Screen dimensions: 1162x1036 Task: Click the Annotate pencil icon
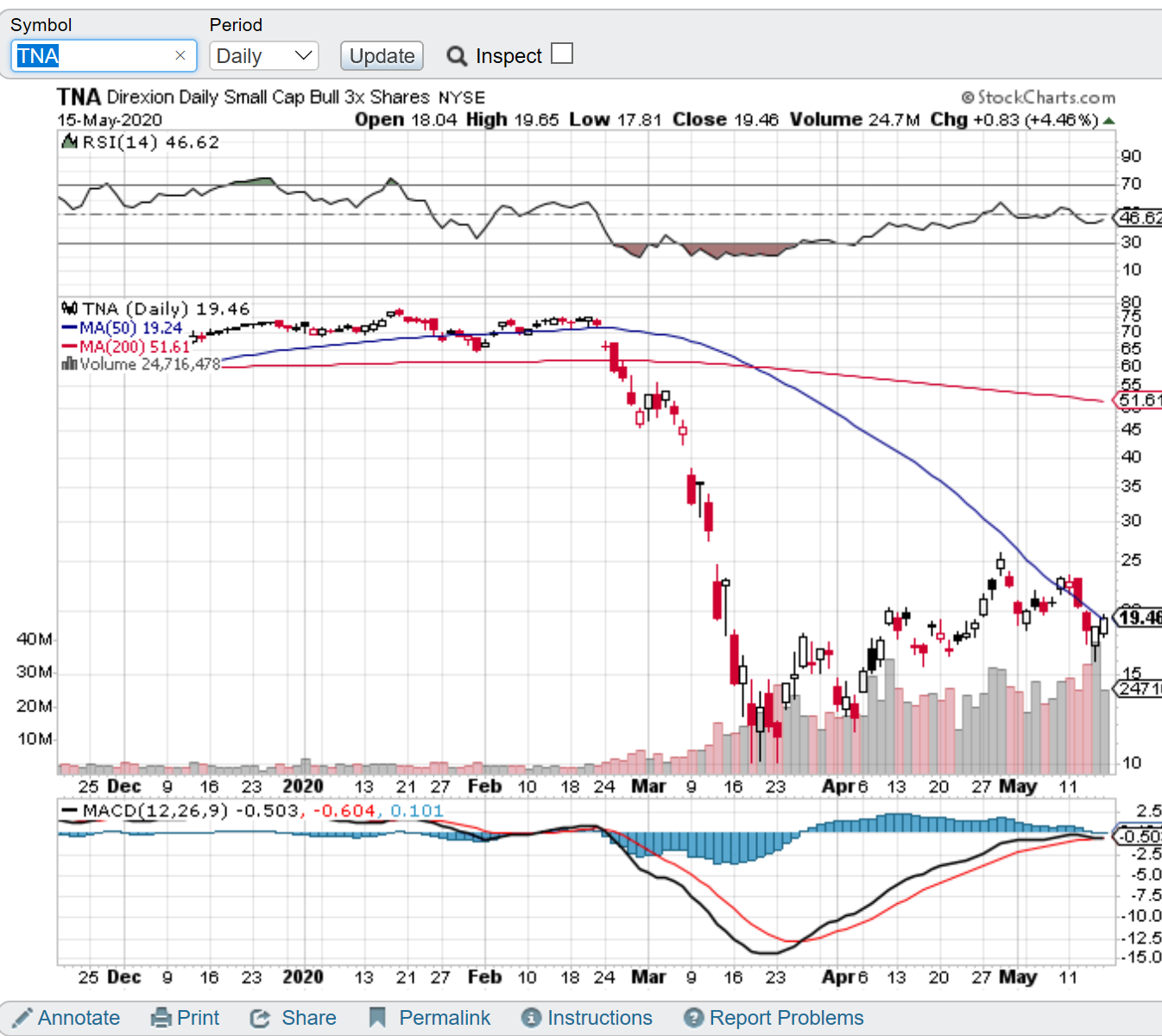click(22, 1018)
